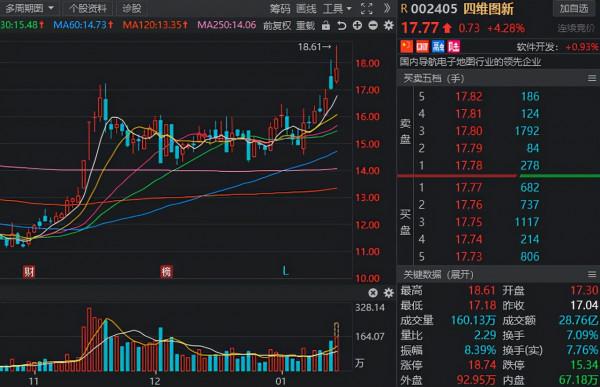Click 换手 value 7.09%

point(582,335)
